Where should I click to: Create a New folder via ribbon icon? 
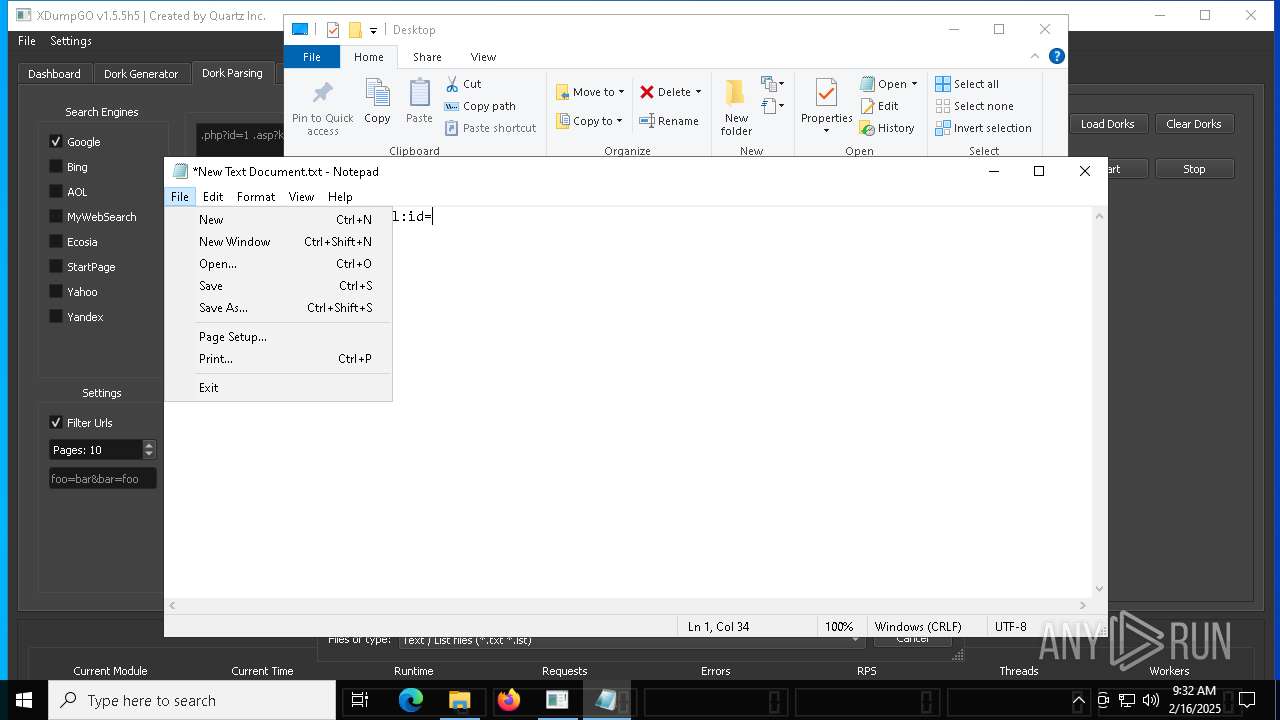point(736,93)
